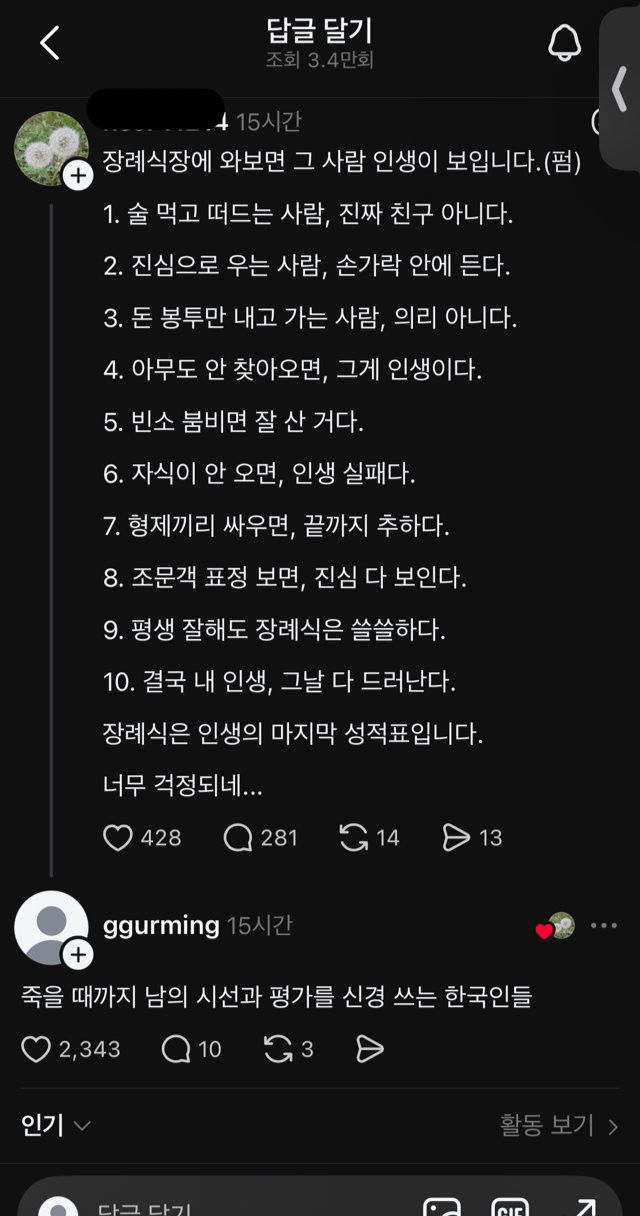Repost ggurming's reply
Image resolution: width=640 pixels, height=1216 pixels.
coord(277,1049)
